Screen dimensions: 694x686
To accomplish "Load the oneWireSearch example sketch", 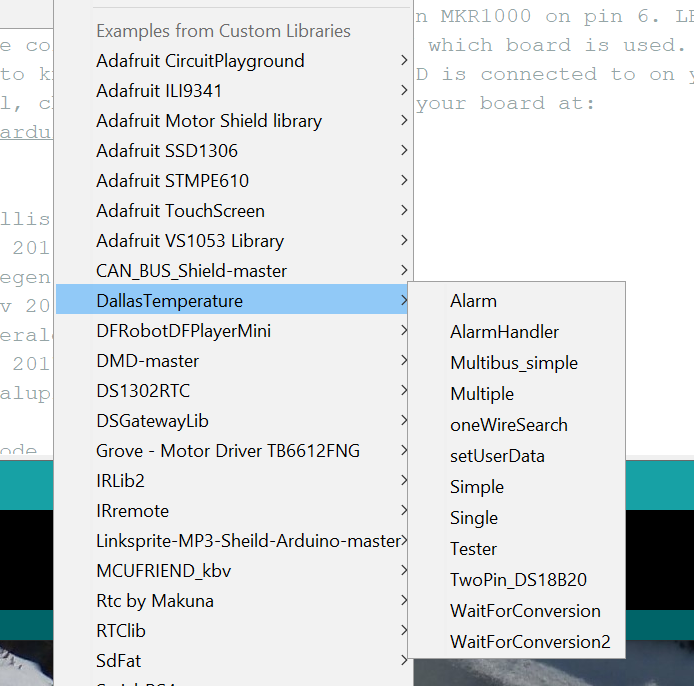I will pyautogui.click(x=517, y=425).
